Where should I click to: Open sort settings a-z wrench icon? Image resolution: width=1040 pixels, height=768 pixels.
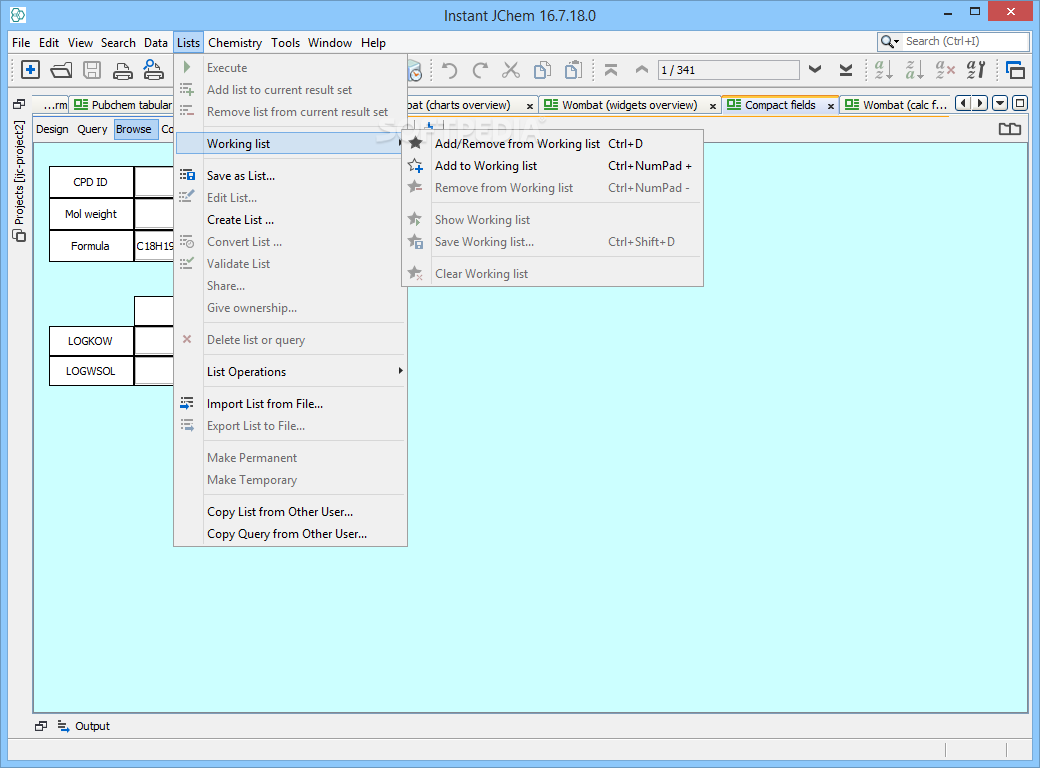point(976,70)
